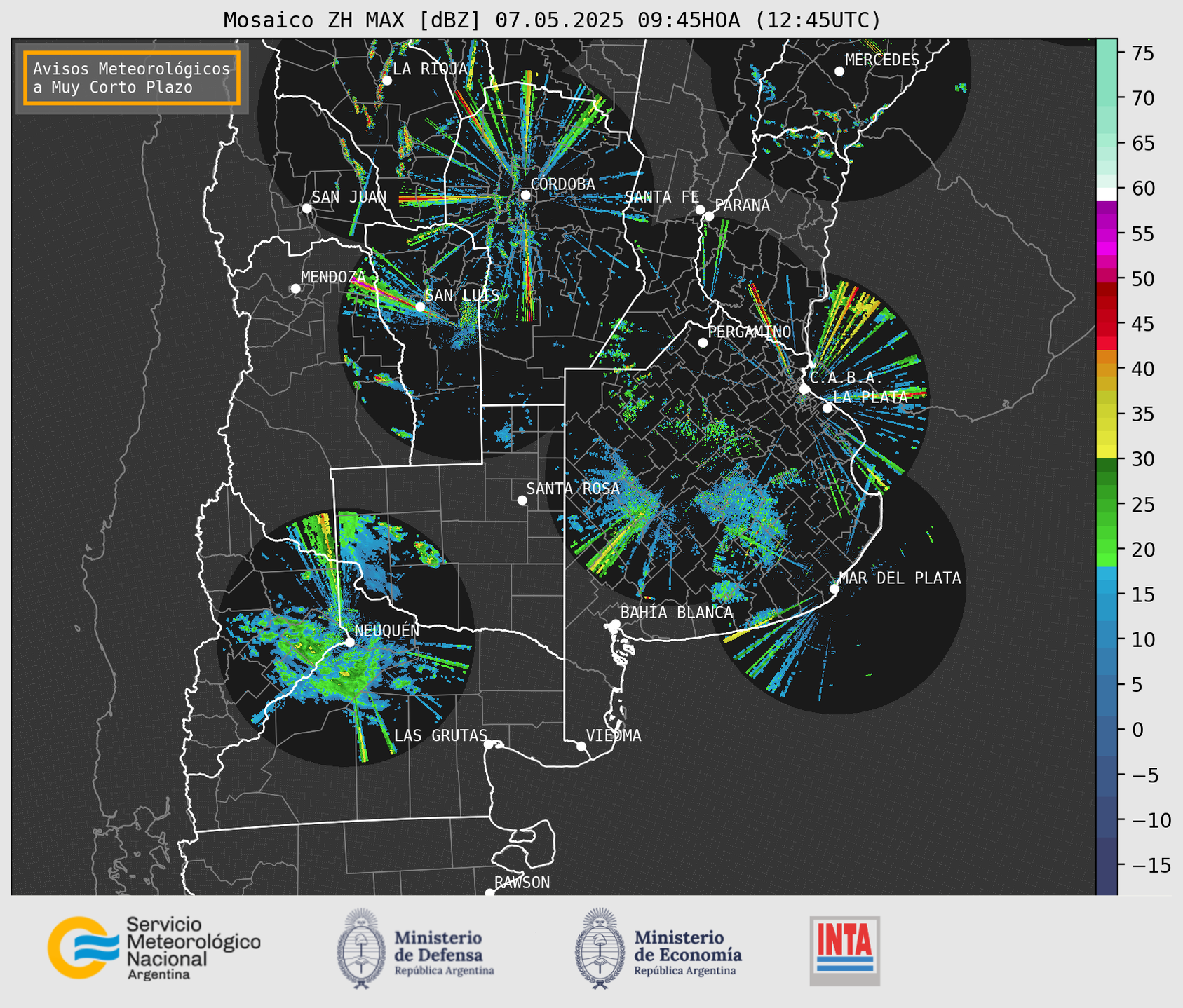Screen dimensions: 1183x1008
Task: Click the Avisos Meteorológicos a Muy Corto Plazo box
Action: [132, 78]
